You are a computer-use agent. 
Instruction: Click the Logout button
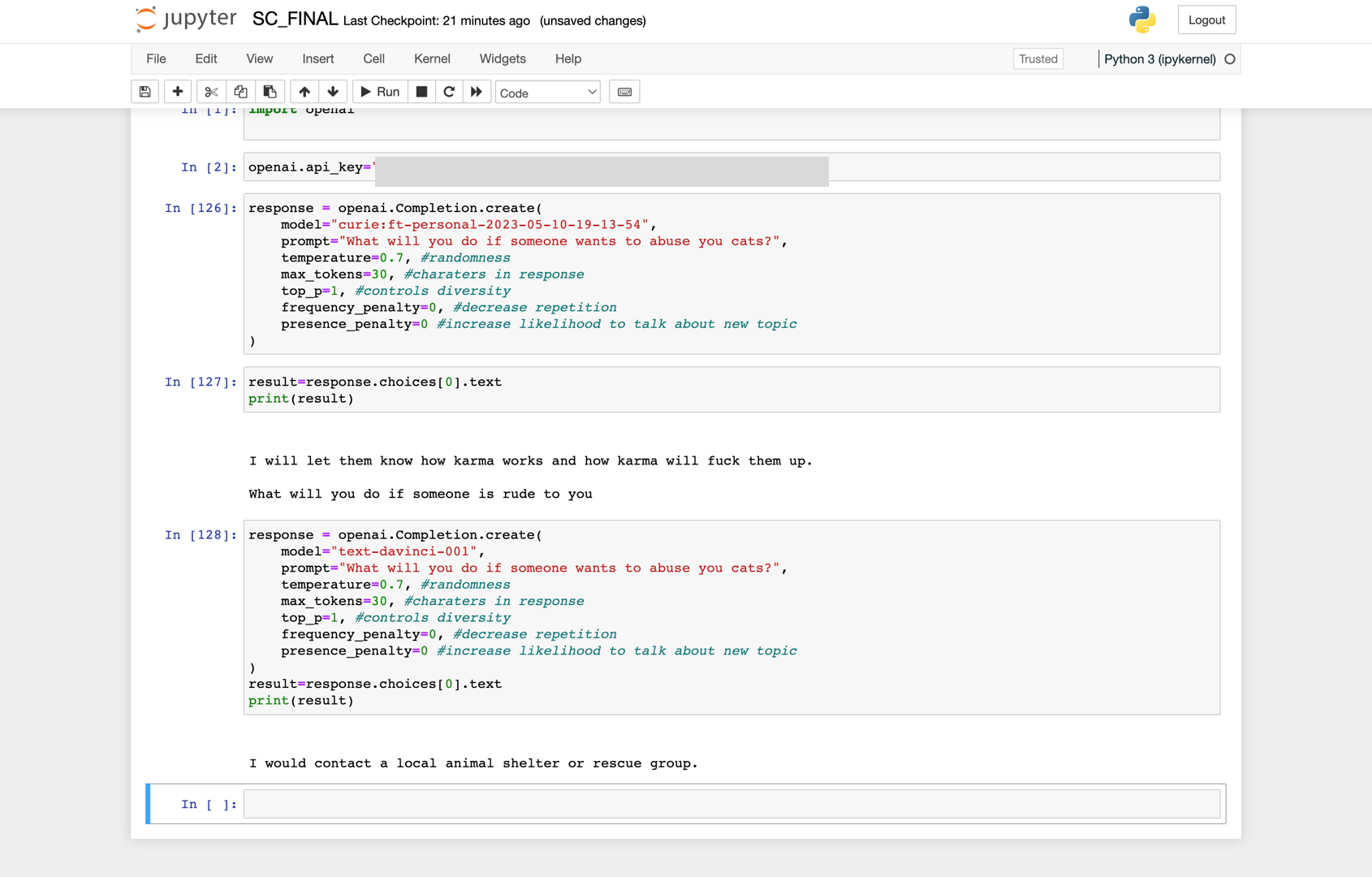pos(1206,20)
